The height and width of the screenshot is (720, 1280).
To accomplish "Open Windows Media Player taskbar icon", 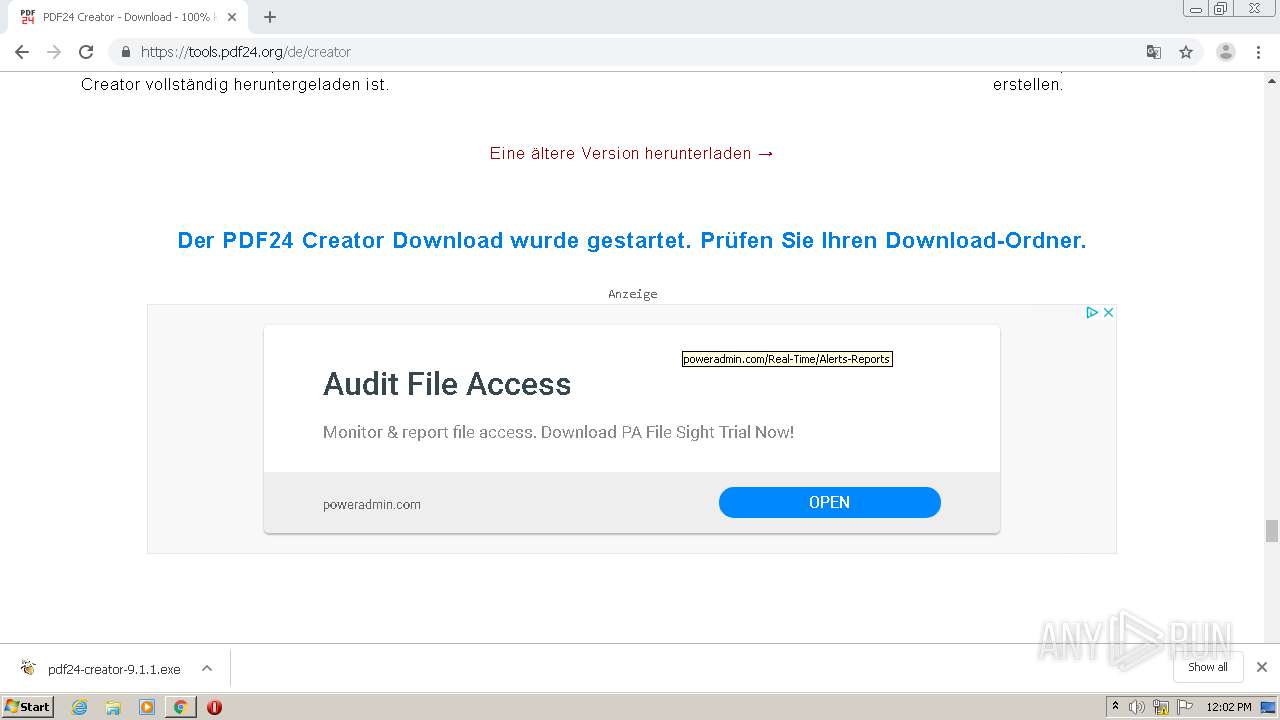I will [x=147, y=707].
